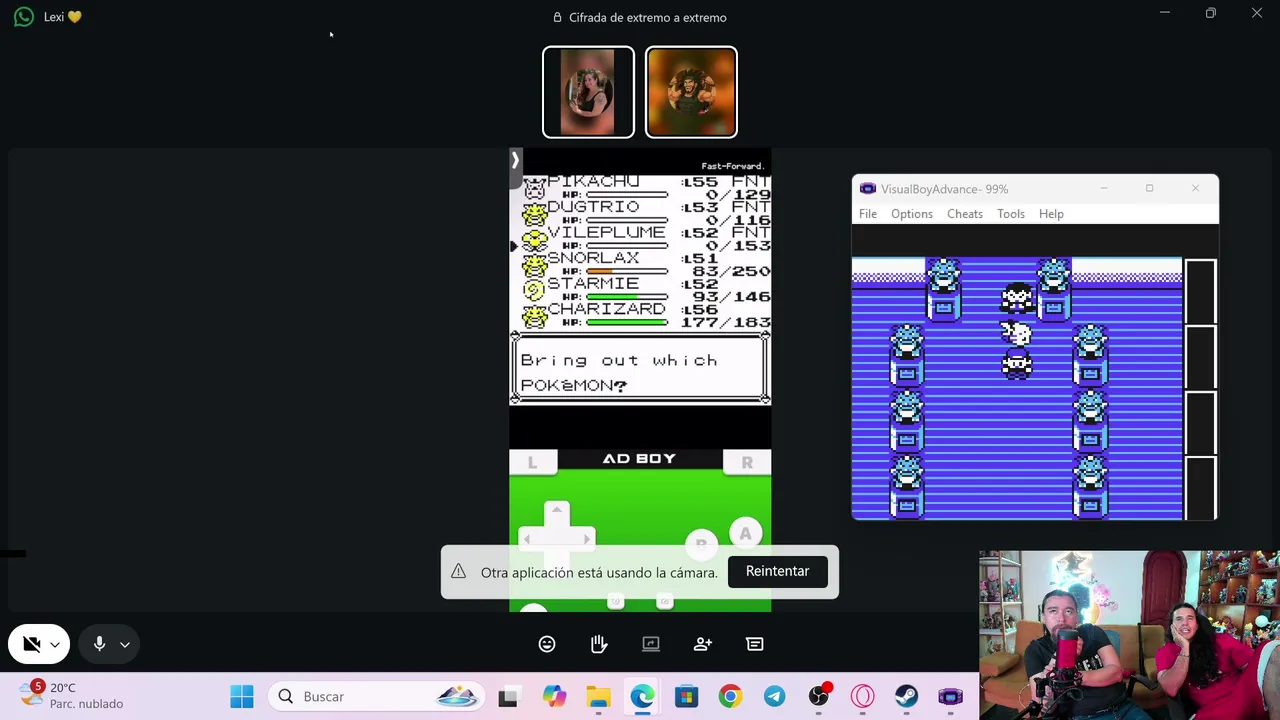
Task: Switch to Microsoft Edge in taskbar
Action: pos(642,696)
